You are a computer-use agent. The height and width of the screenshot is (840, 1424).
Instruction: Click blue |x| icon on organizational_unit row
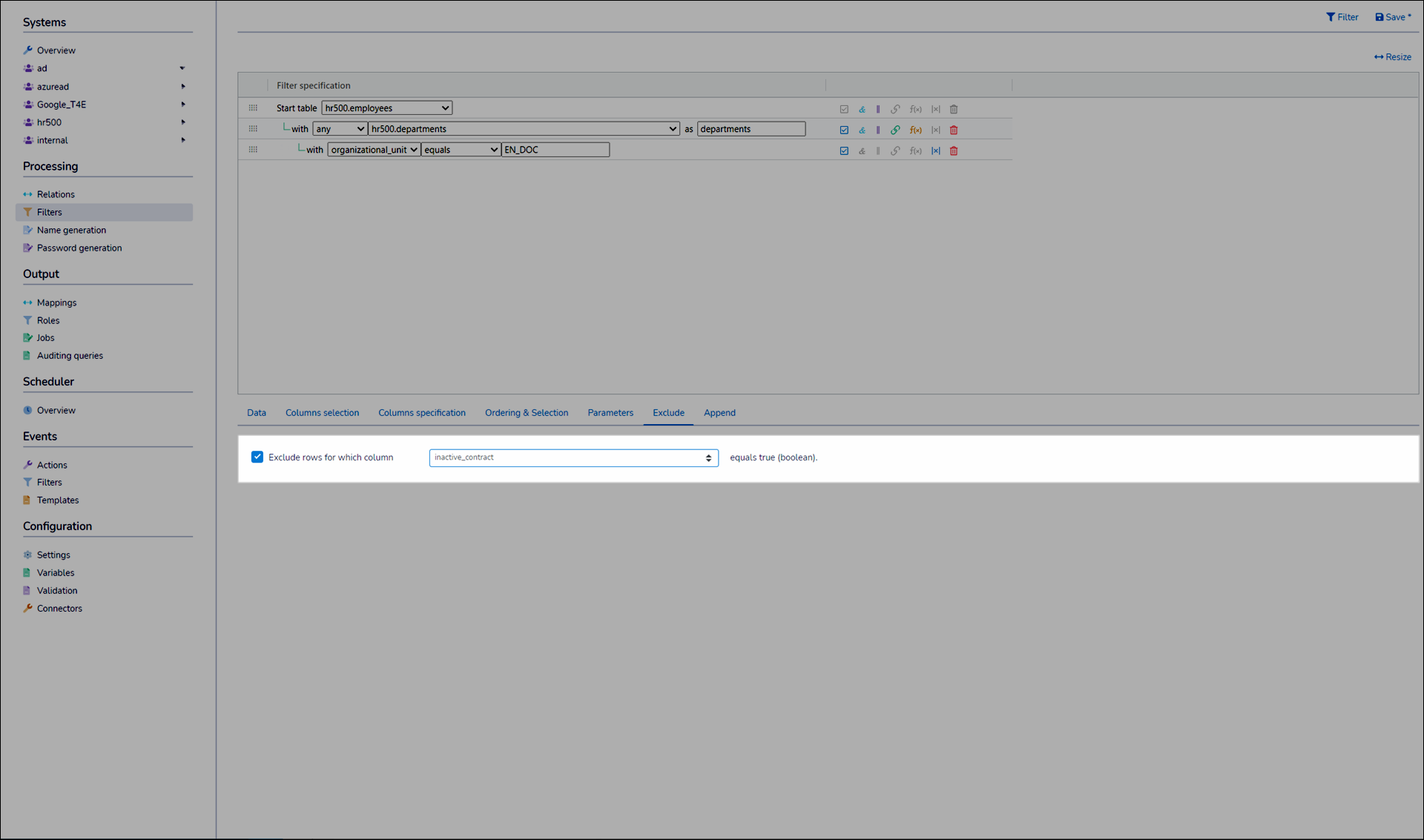point(936,151)
